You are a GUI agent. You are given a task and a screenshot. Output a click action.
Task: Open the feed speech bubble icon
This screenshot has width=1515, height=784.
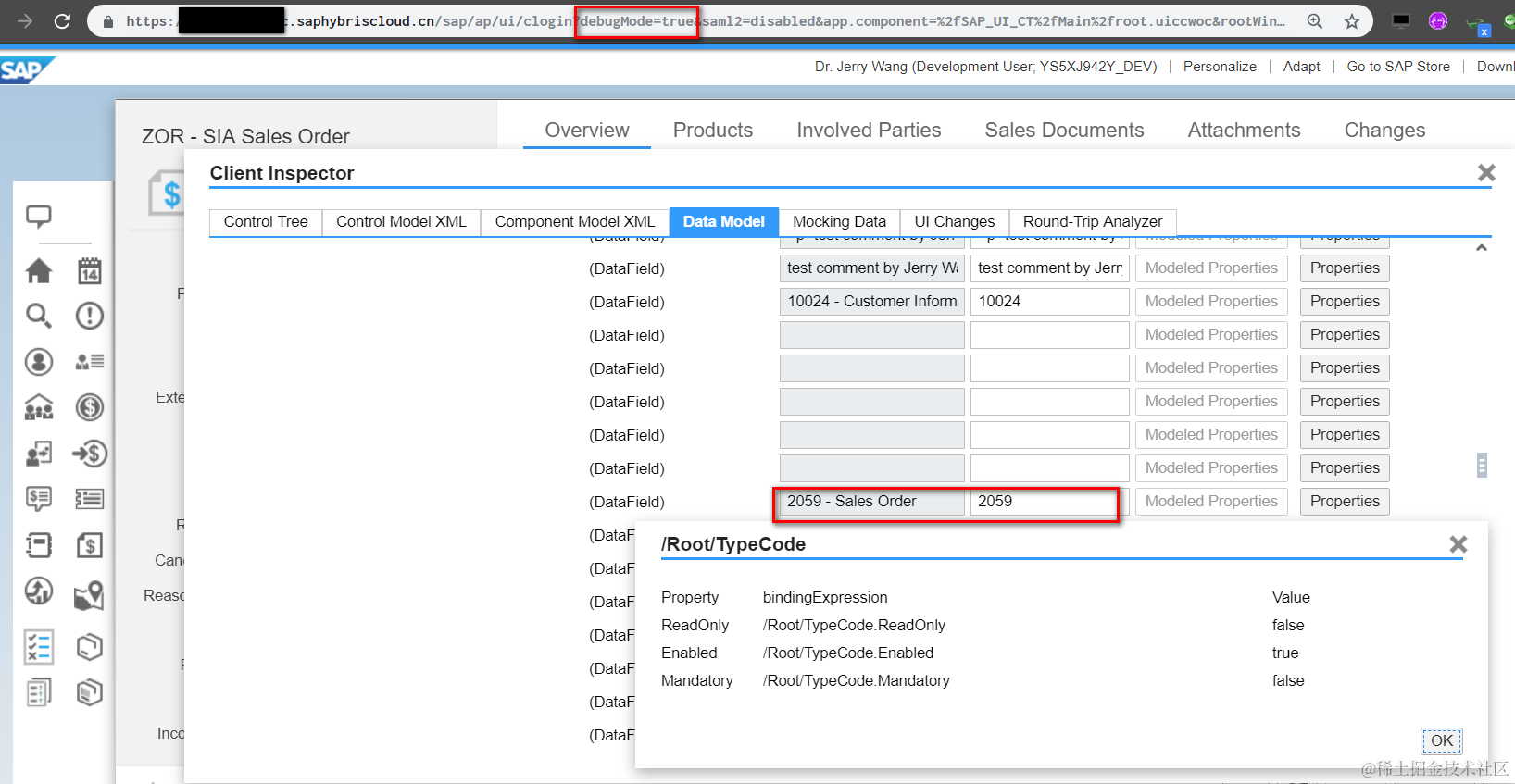[39, 217]
